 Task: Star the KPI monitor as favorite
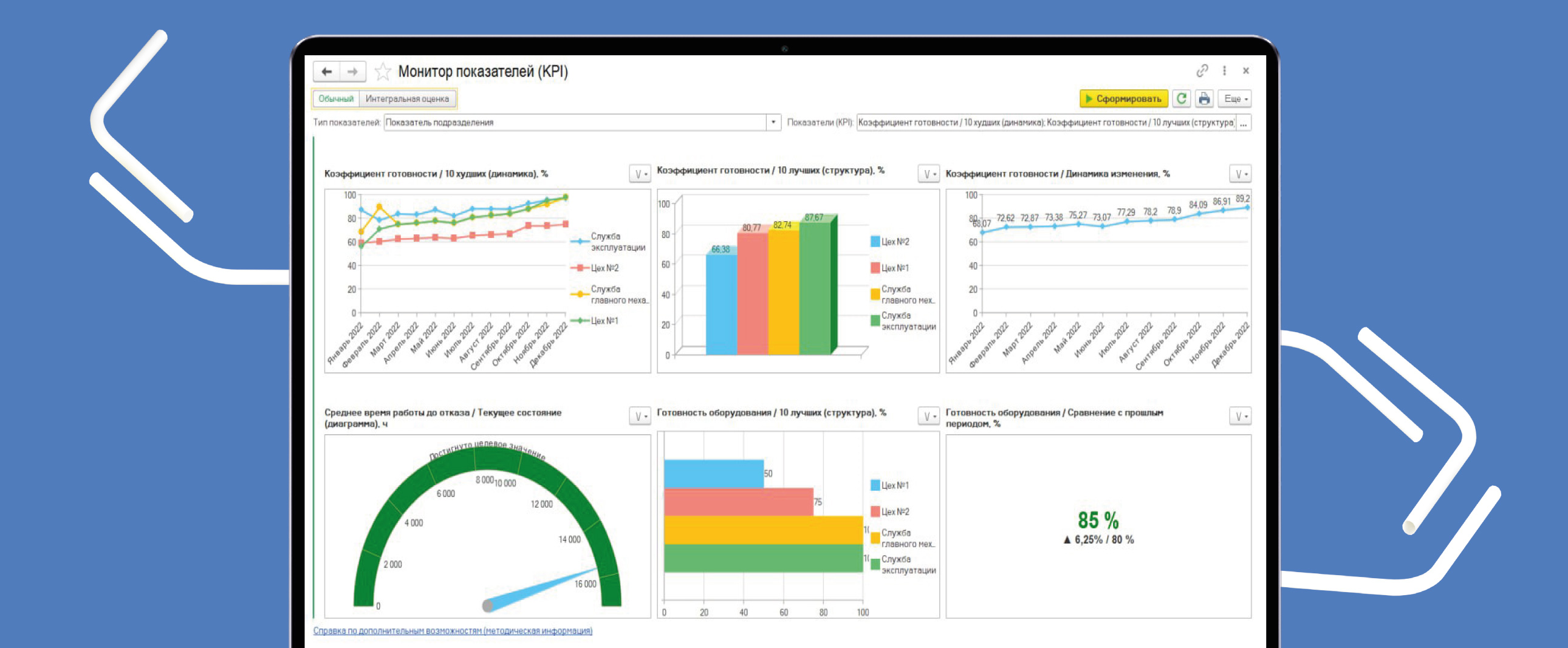point(383,72)
